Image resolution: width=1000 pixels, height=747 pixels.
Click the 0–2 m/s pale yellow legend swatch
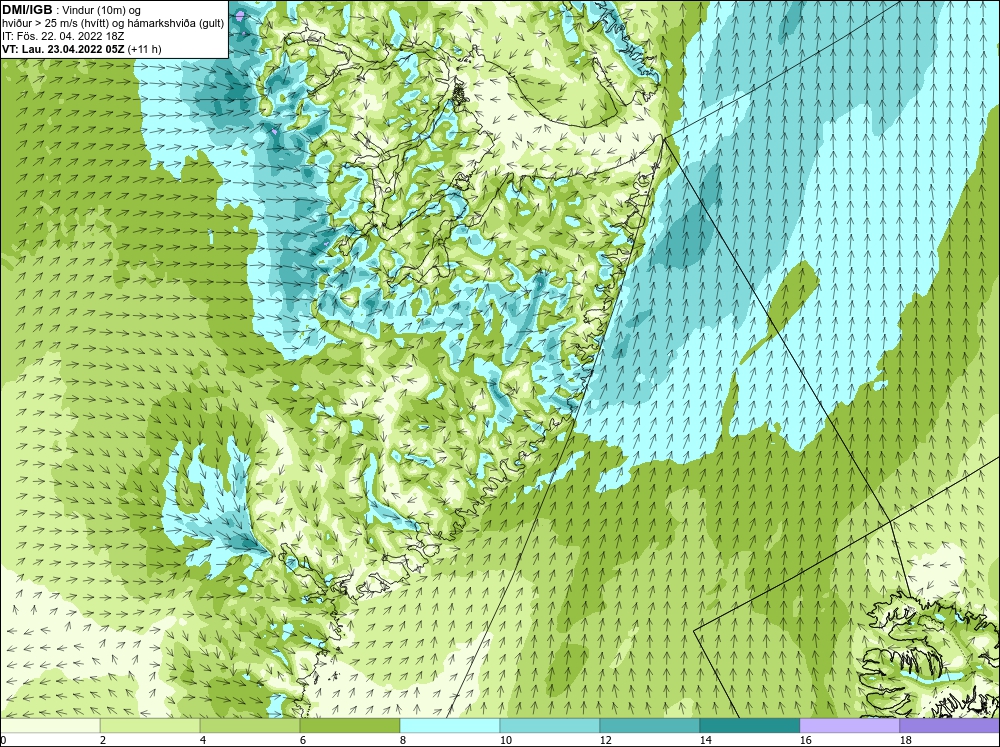point(50,725)
